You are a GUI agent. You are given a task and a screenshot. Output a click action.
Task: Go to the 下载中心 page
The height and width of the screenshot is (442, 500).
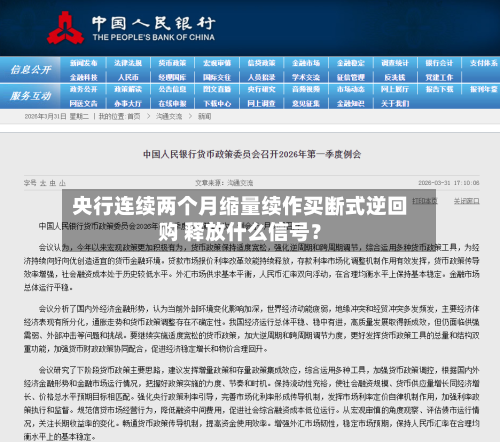[217, 103]
